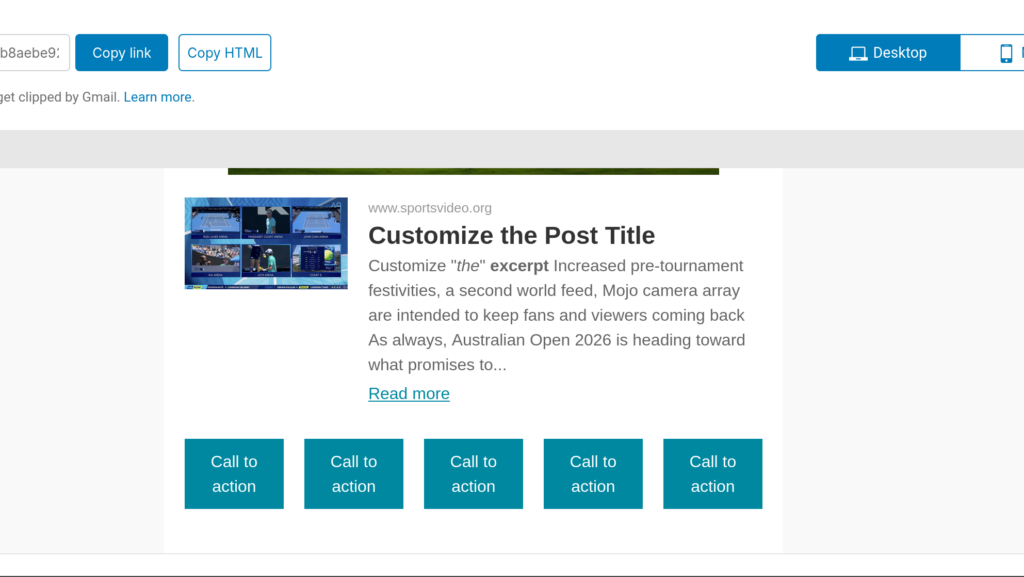Click the laptop icon on Desktop tab
This screenshot has height=577, width=1024.
858,53
